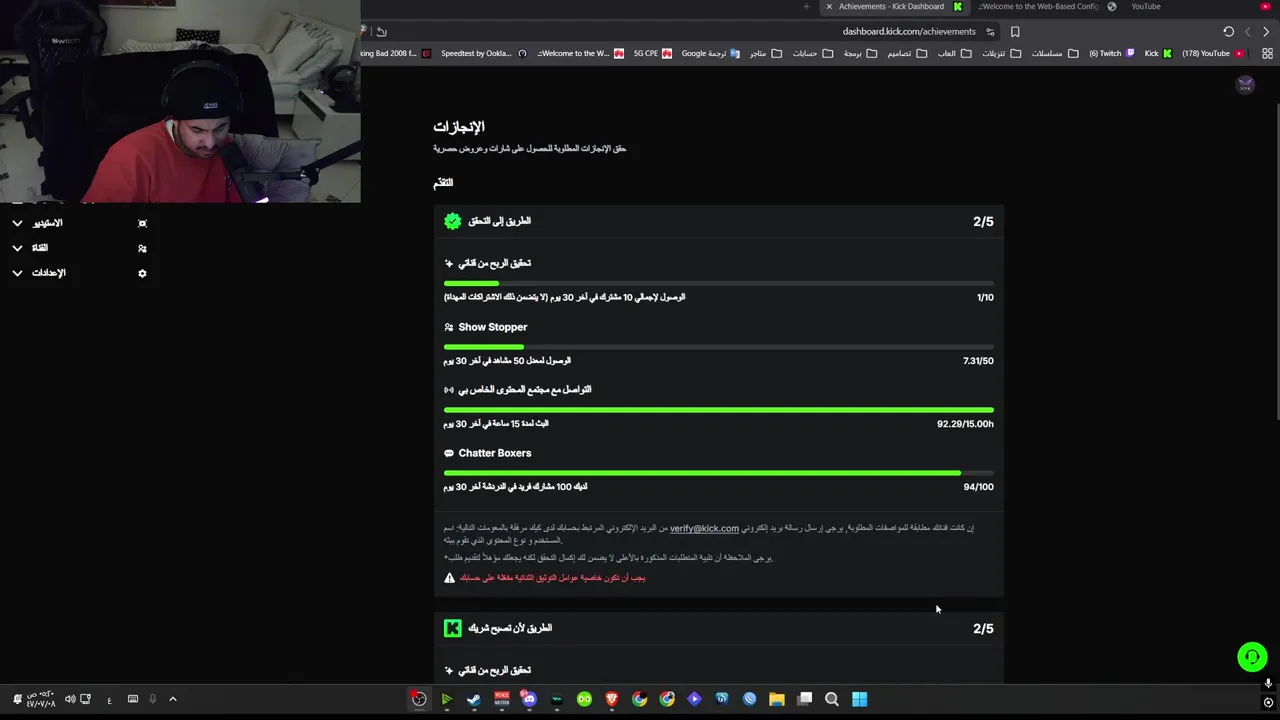Viewport: 1280px width, 720px height.
Task: Expand the الإعدادات sidebar section
Action: click(x=80, y=273)
